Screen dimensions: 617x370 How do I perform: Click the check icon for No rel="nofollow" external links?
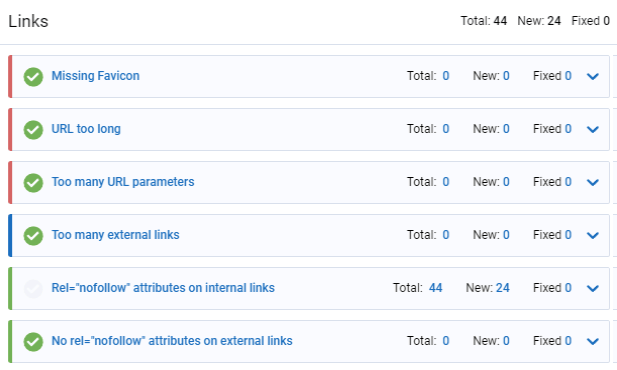click(x=33, y=342)
